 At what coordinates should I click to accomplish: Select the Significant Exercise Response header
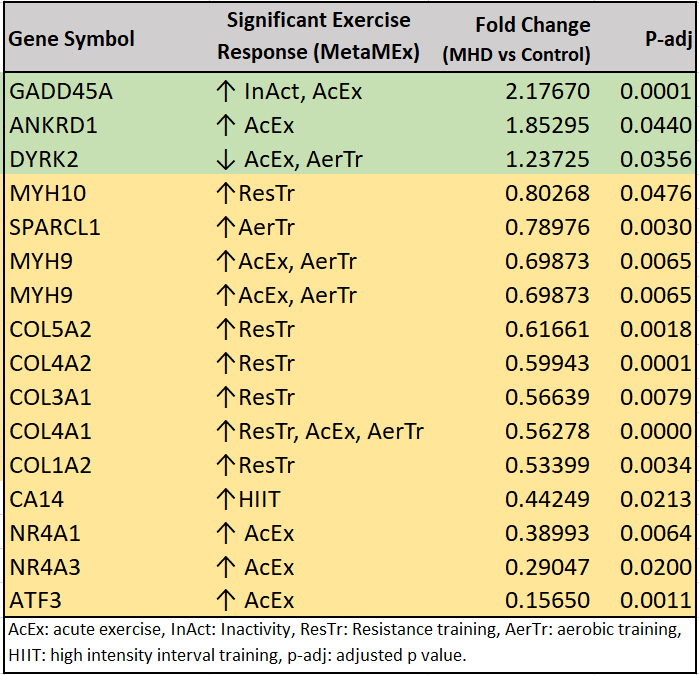[318, 36]
